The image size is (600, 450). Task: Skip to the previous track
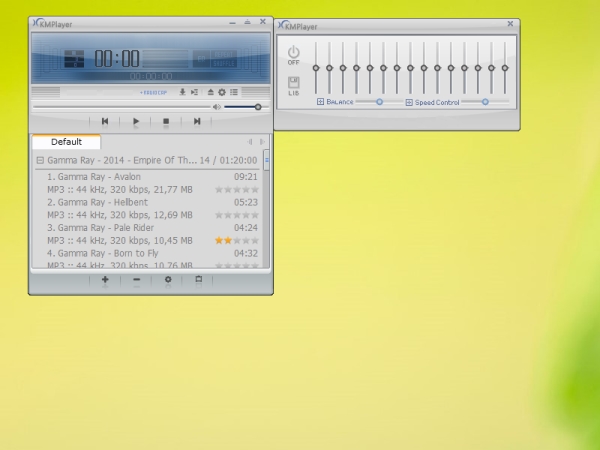(105, 121)
